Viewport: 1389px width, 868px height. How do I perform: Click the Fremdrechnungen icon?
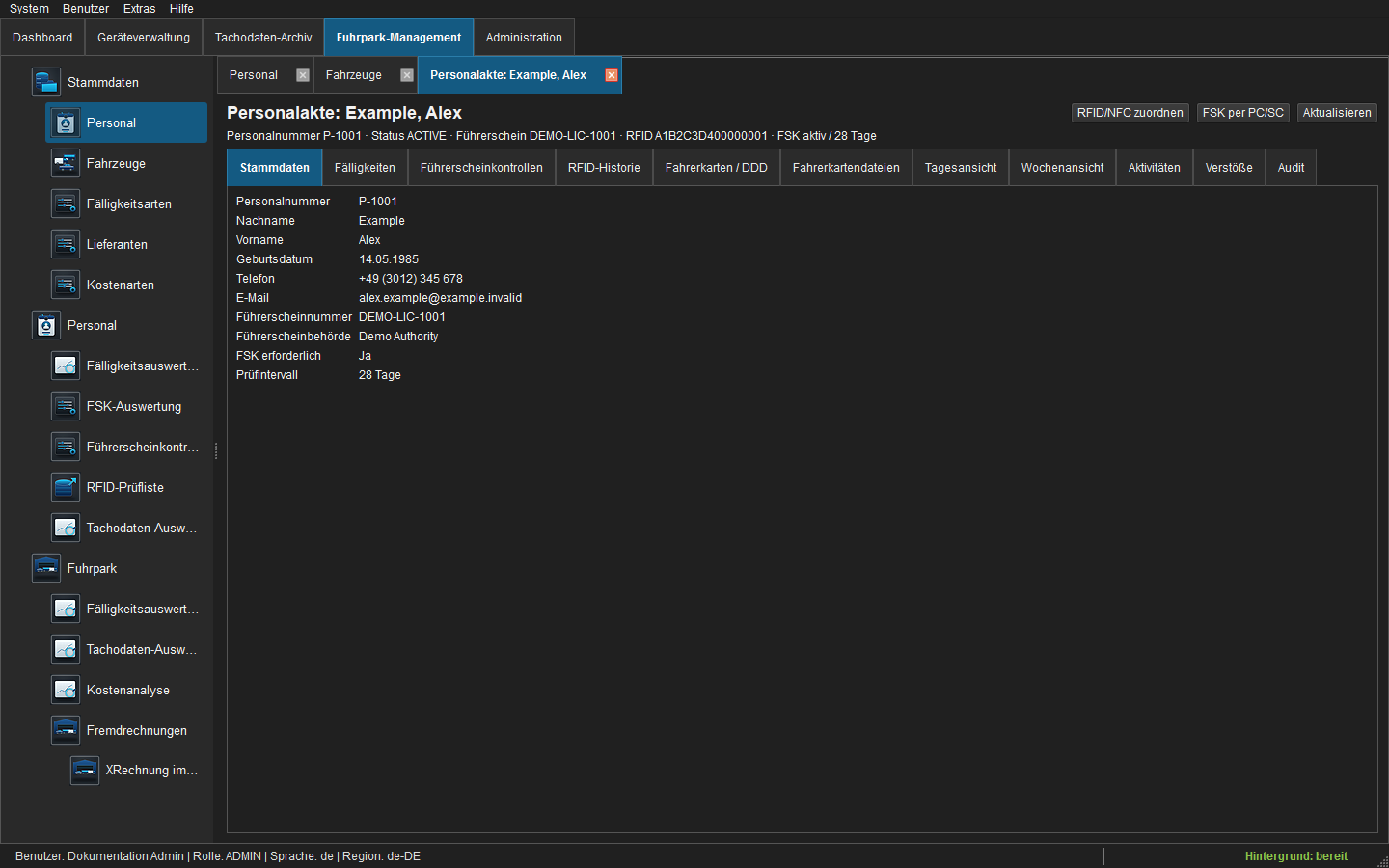pyautogui.click(x=65, y=730)
